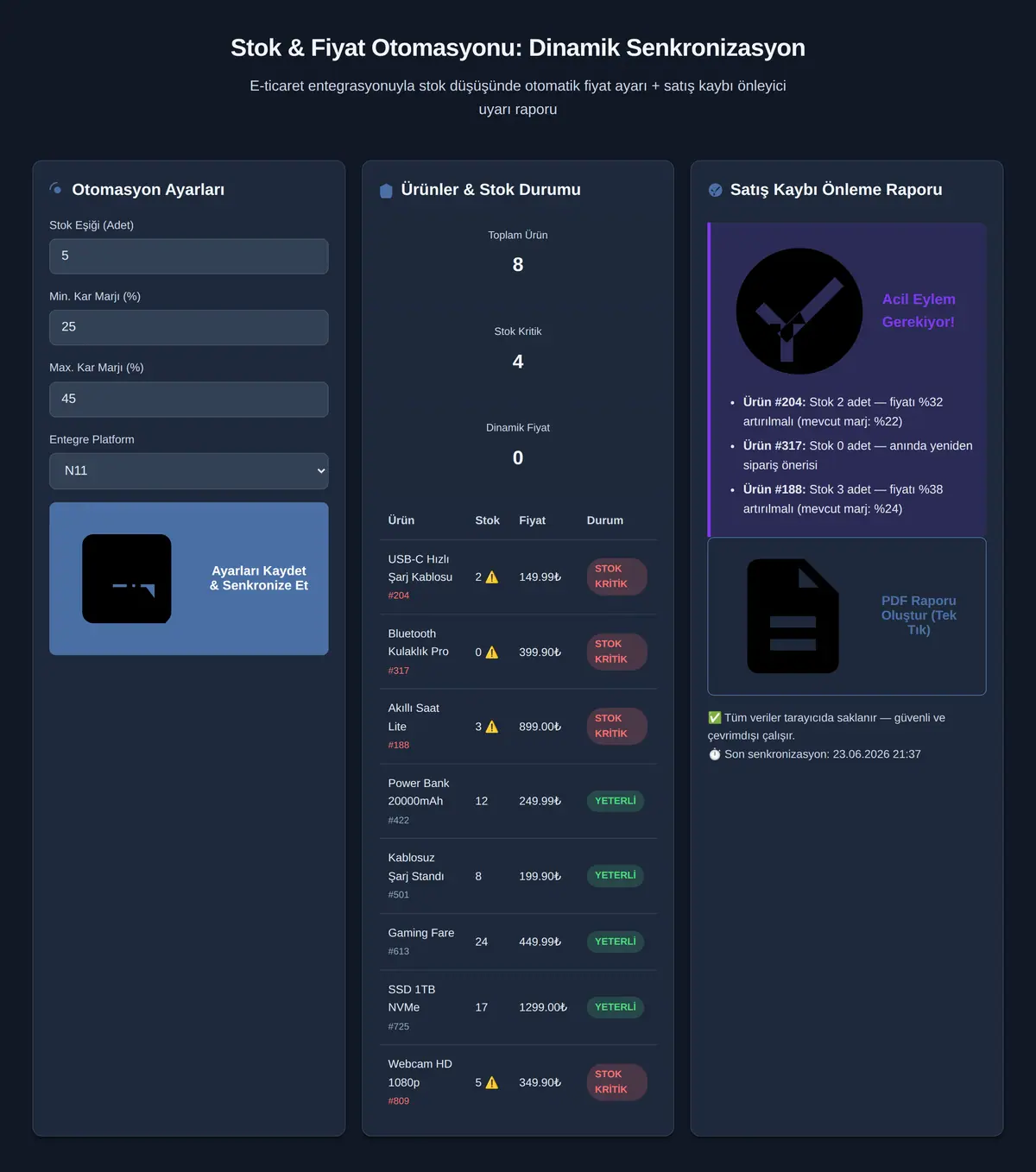Click STOK KRİTİK badge for product #317

click(616, 652)
